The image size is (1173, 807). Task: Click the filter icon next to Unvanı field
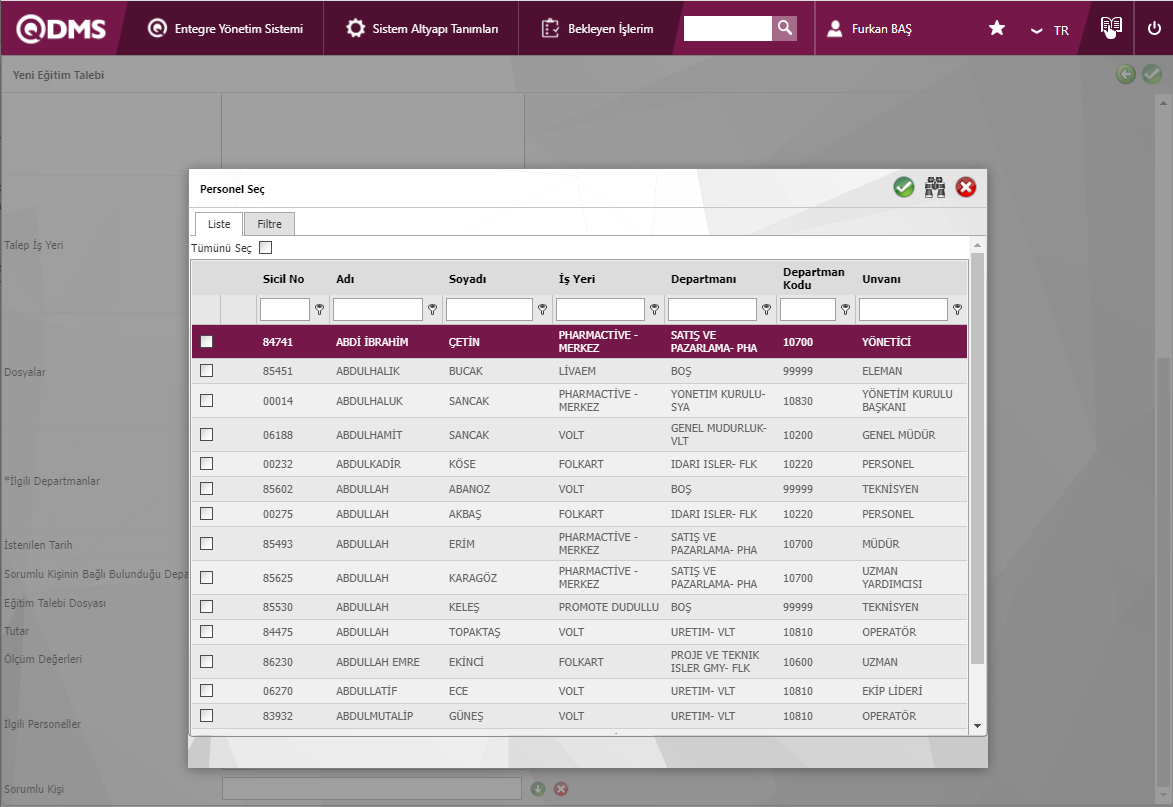tap(957, 310)
